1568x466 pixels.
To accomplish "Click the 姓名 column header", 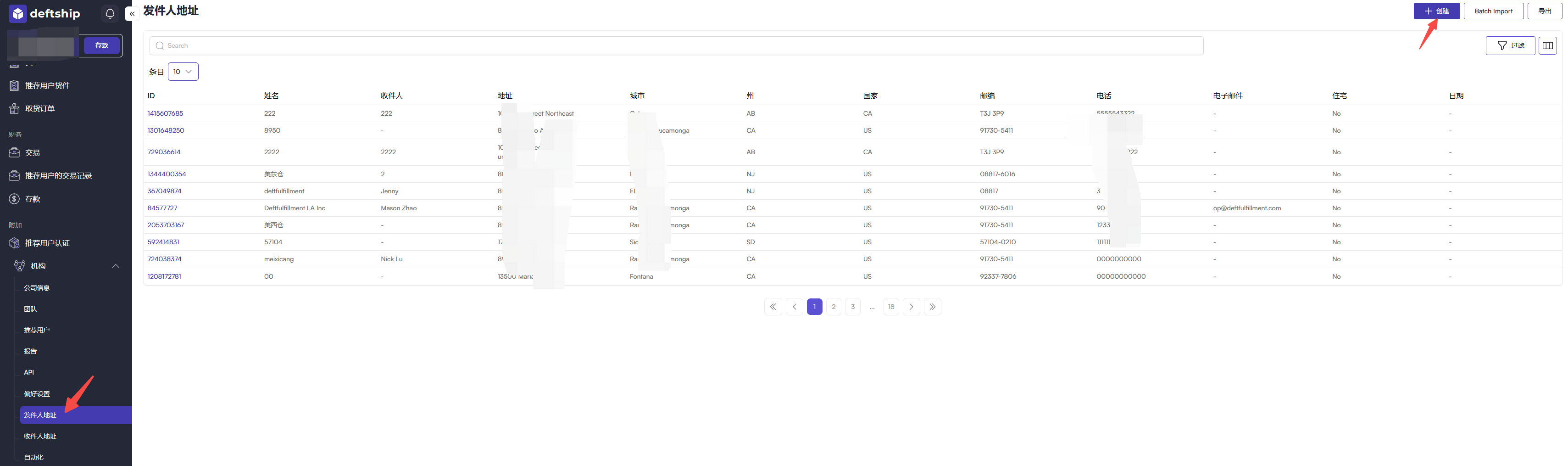I will pyautogui.click(x=272, y=95).
